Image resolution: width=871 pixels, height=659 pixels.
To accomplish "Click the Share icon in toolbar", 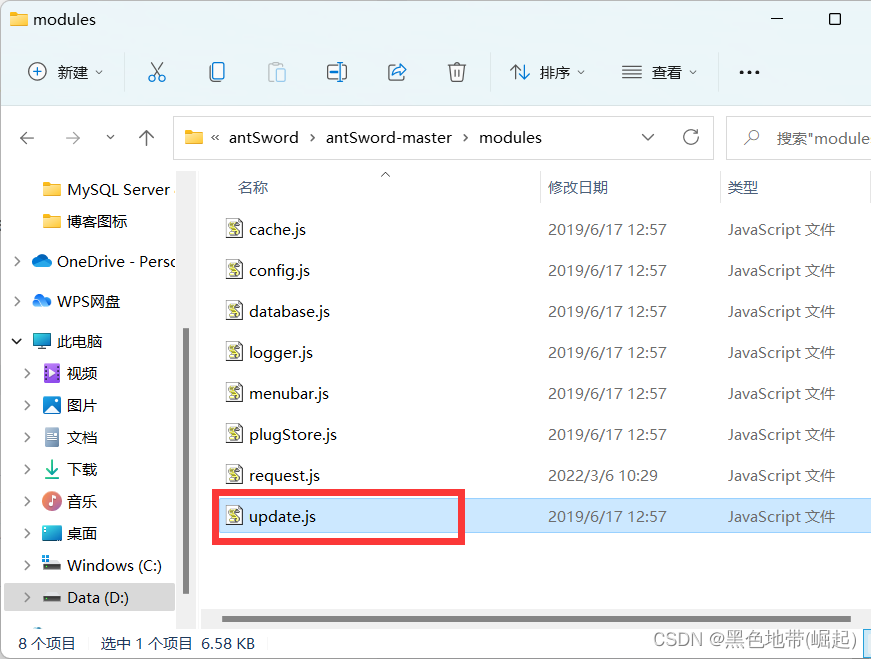I will (397, 72).
